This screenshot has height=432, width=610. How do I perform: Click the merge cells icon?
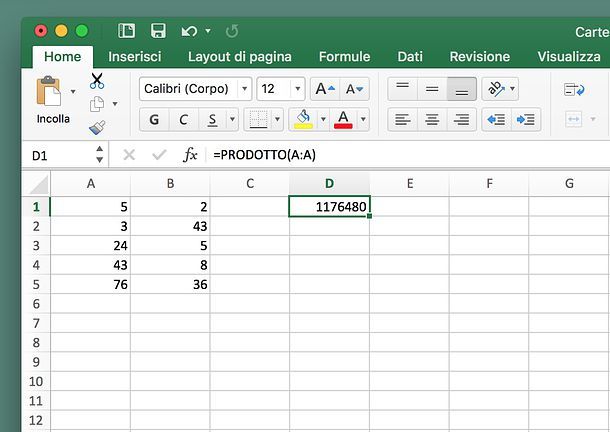[x=574, y=119]
